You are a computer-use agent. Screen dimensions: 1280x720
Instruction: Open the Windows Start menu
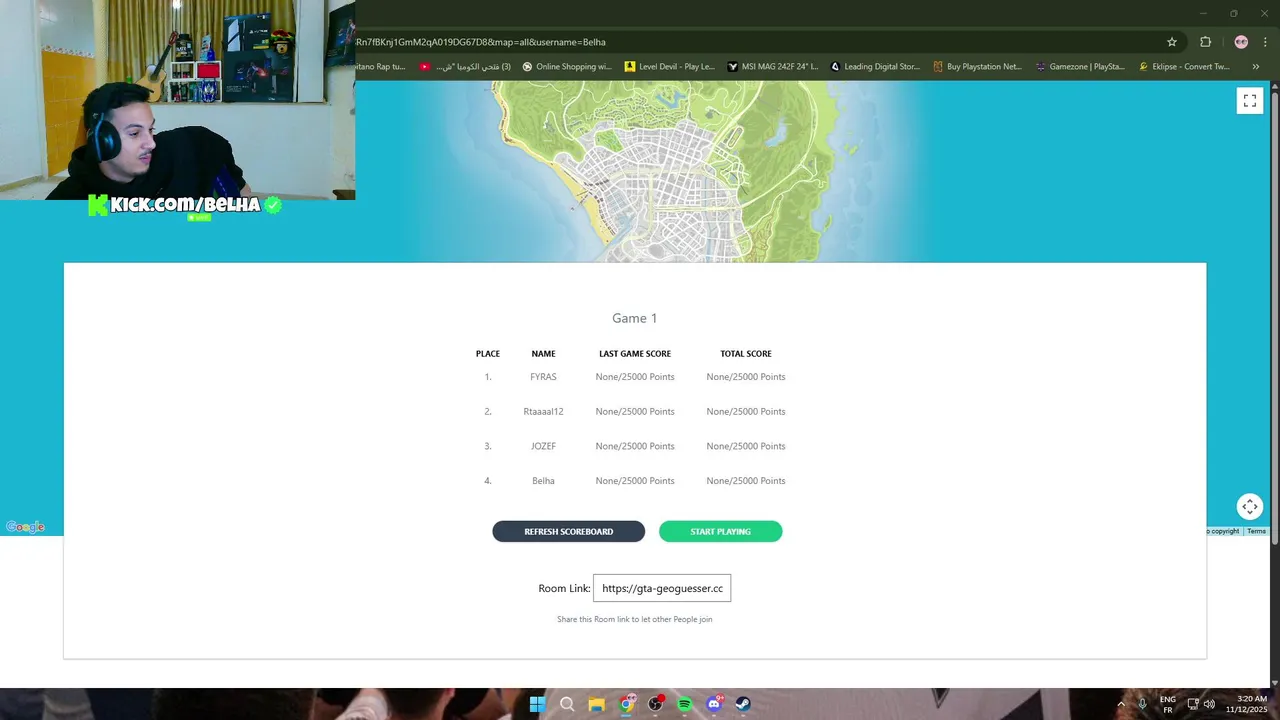point(537,704)
